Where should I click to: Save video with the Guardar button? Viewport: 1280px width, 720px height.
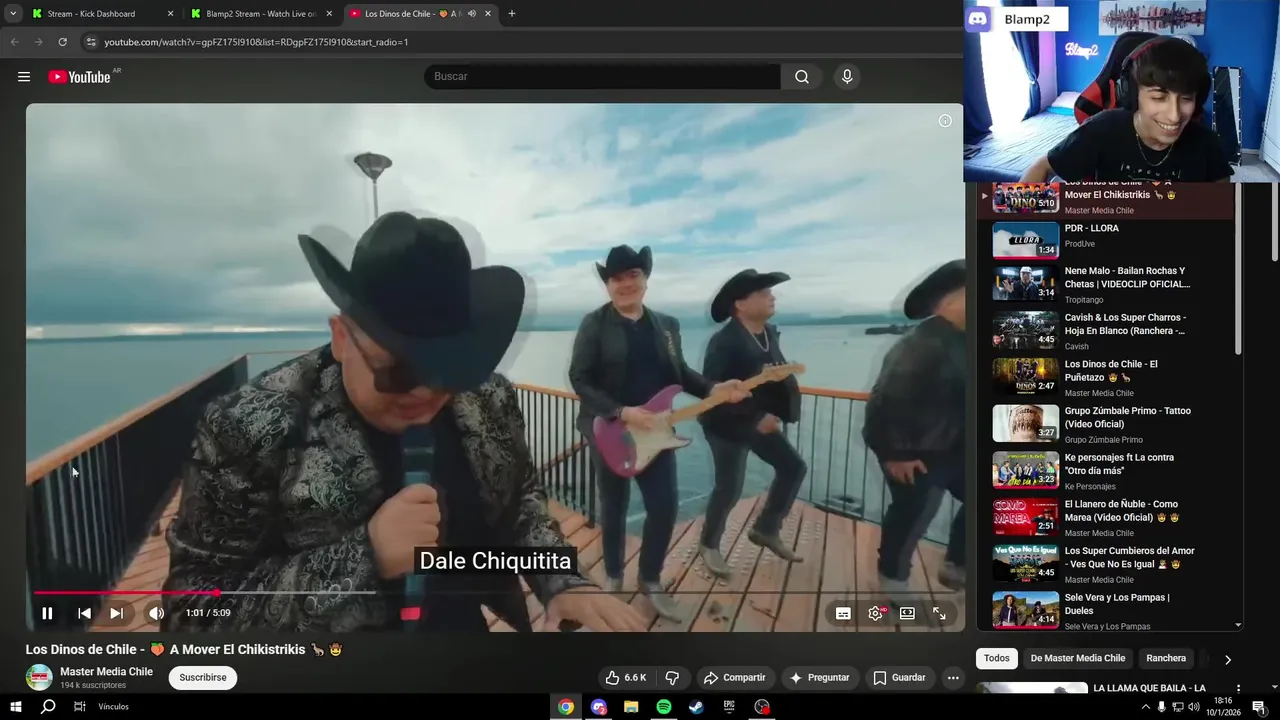pos(899,677)
